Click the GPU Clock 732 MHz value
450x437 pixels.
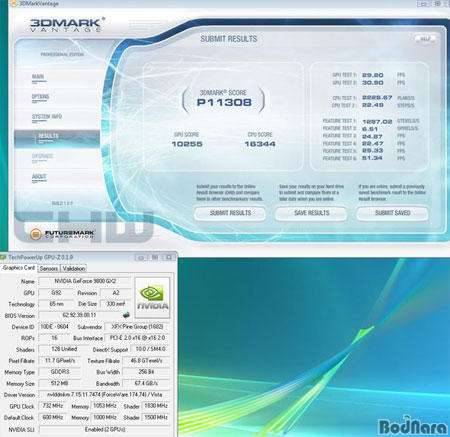(53, 406)
